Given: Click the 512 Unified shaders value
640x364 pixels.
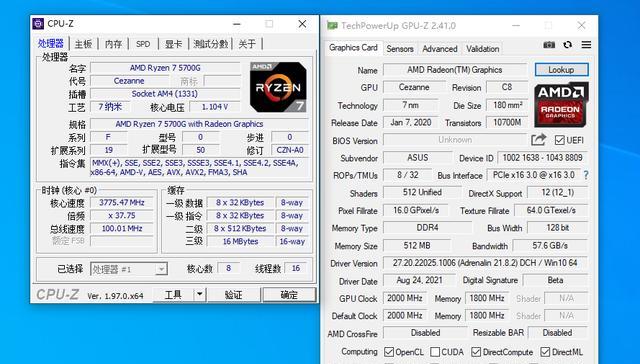Looking at the screenshot, I should point(422,192).
